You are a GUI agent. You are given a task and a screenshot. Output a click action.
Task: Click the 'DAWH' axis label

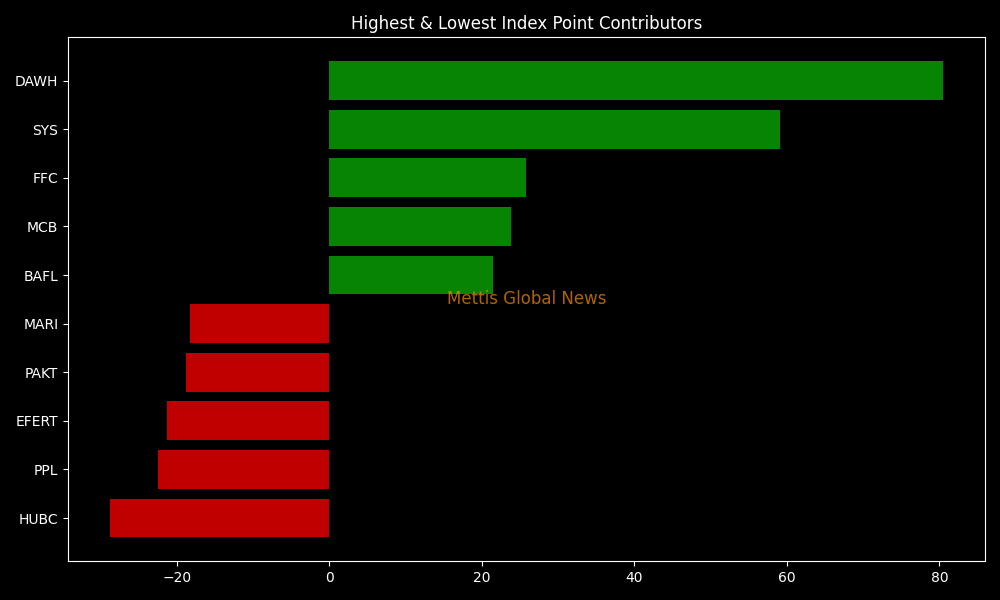[x=36, y=82]
